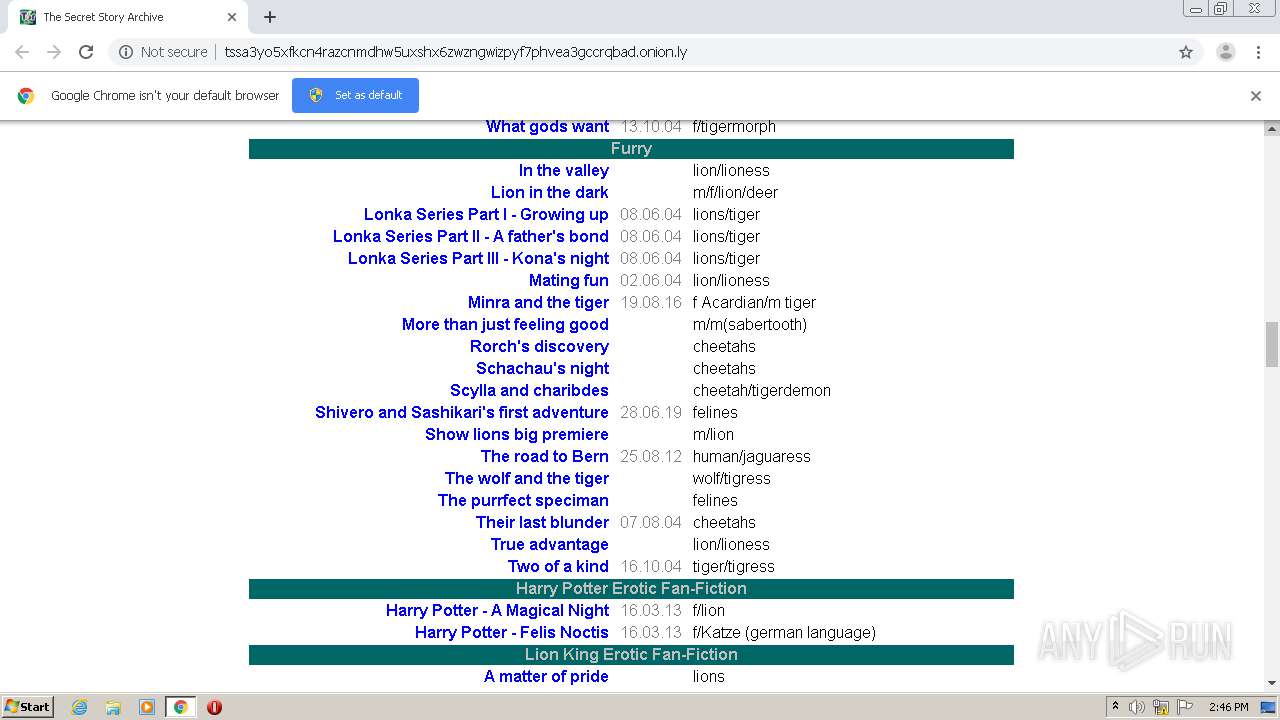Open 'Lonka Series Part II - A father's bond'

471,236
